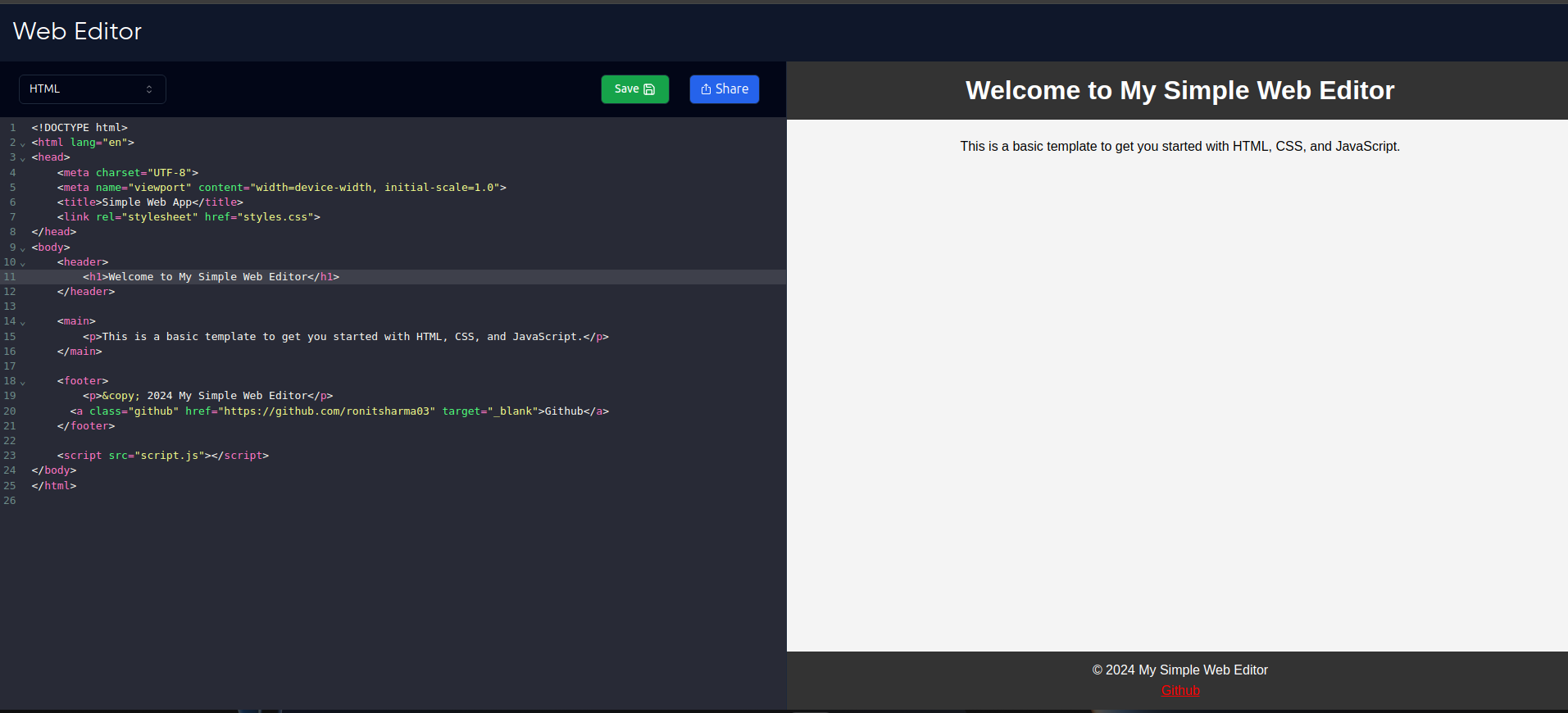Collapse the head tag fold on line 3

(23, 158)
